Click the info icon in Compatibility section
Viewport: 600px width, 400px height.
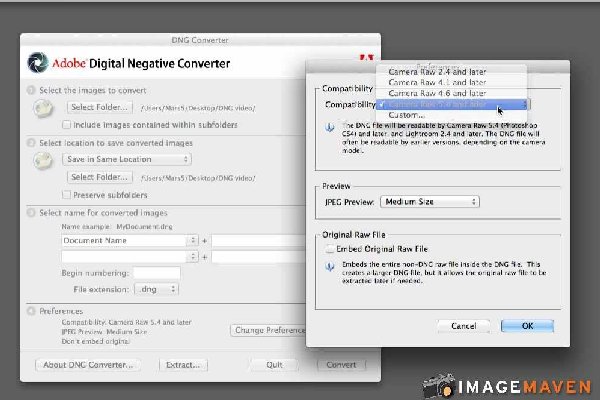pyautogui.click(x=329, y=127)
